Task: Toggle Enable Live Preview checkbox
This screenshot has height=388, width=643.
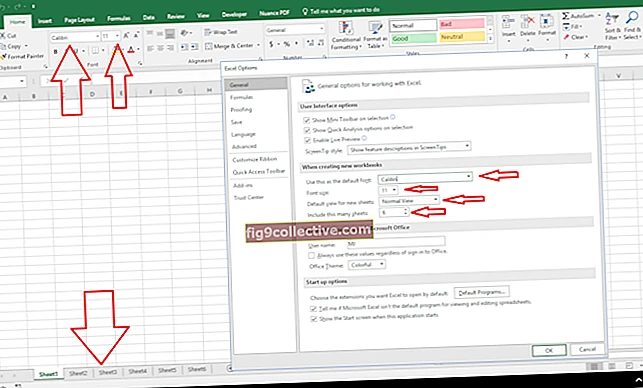Action: (307, 140)
